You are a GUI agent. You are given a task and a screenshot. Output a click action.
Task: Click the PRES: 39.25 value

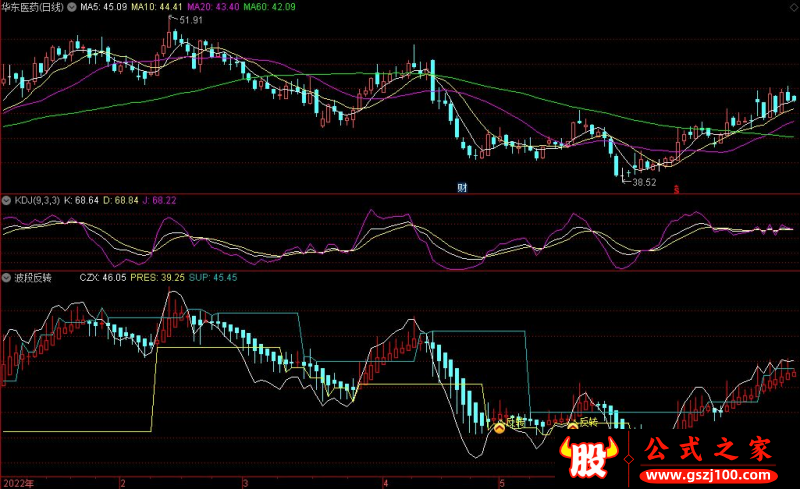tap(157, 278)
